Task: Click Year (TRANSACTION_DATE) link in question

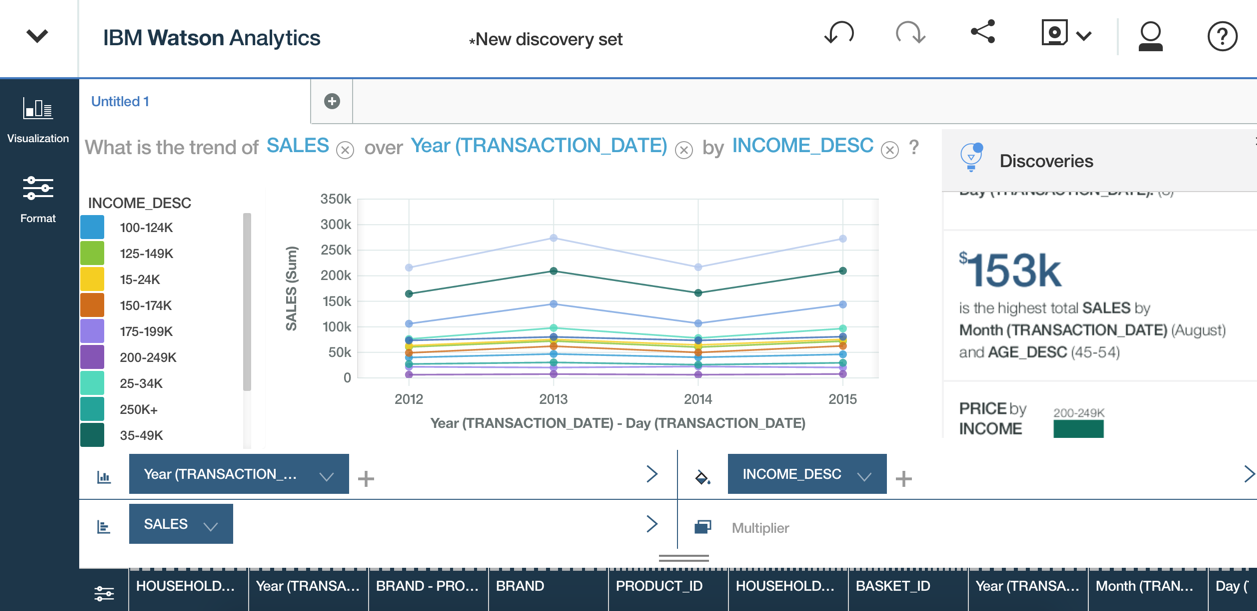Action: point(539,146)
